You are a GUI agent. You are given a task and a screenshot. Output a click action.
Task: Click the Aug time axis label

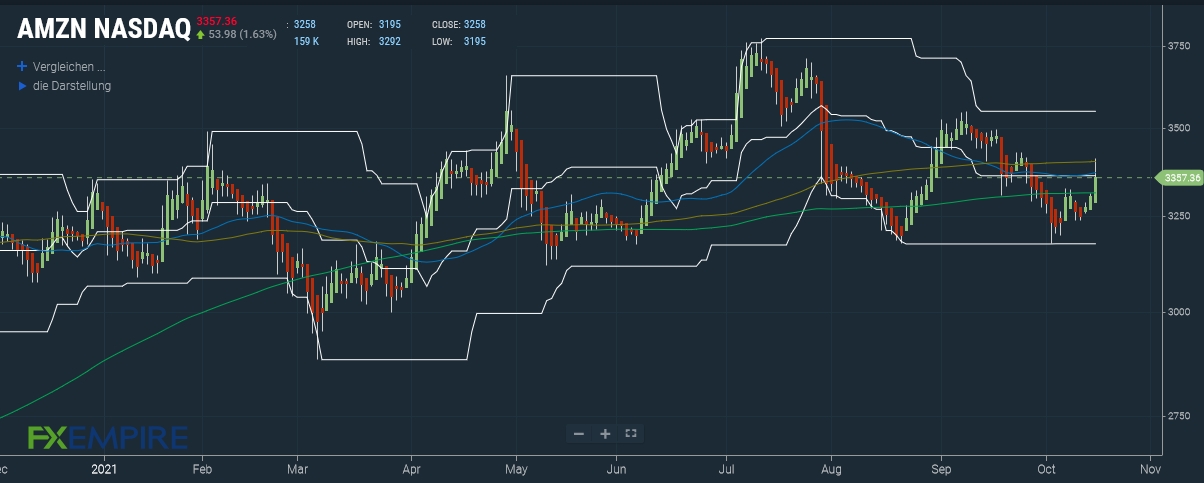pos(830,467)
